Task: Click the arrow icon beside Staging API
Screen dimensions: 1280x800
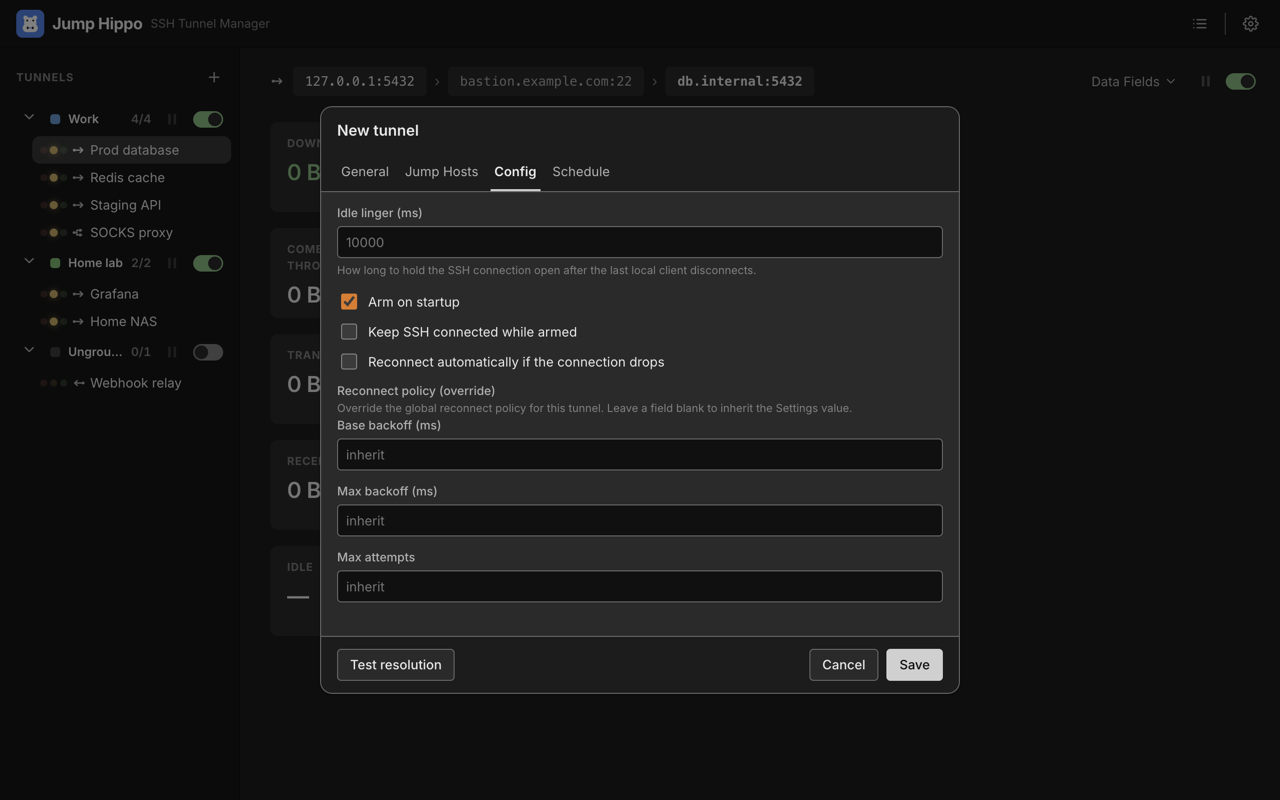Action: pos(78,205)
